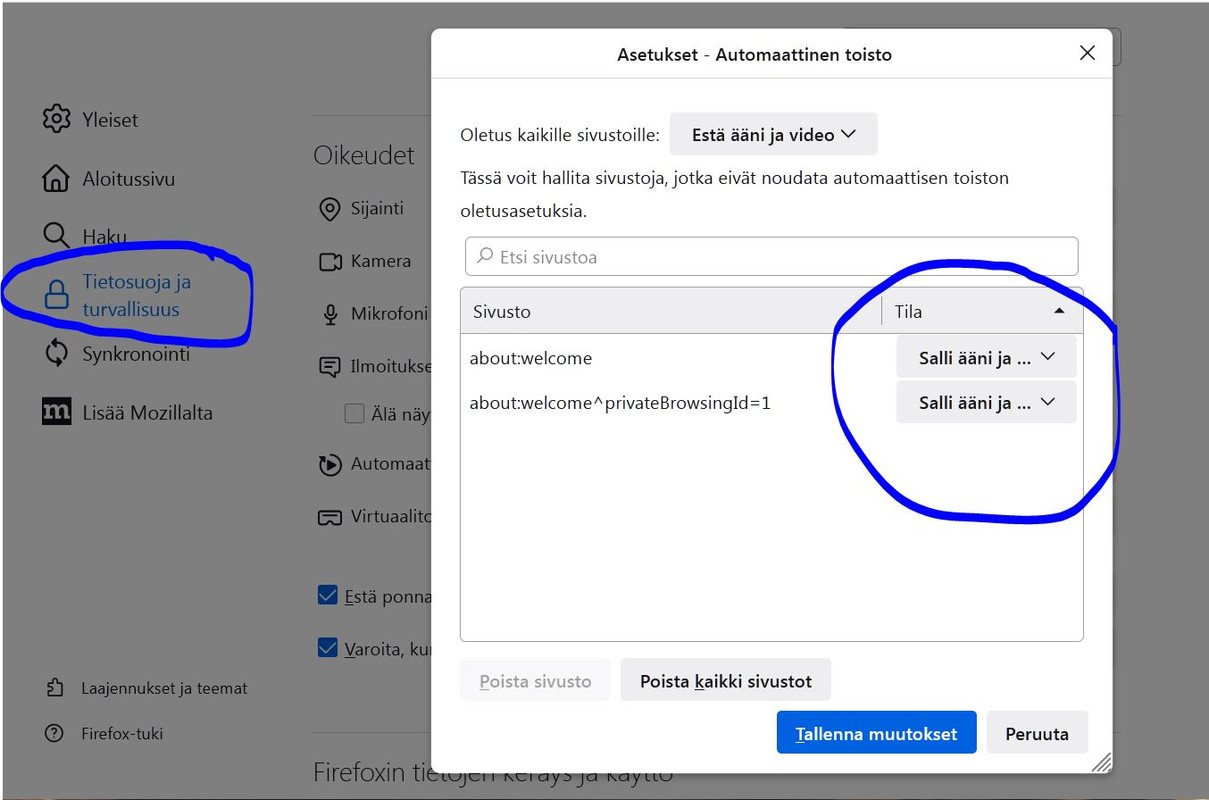Toggle the Estä ponnahdusikkunat checkbox

pyautogui.click(x=327, y=596)
